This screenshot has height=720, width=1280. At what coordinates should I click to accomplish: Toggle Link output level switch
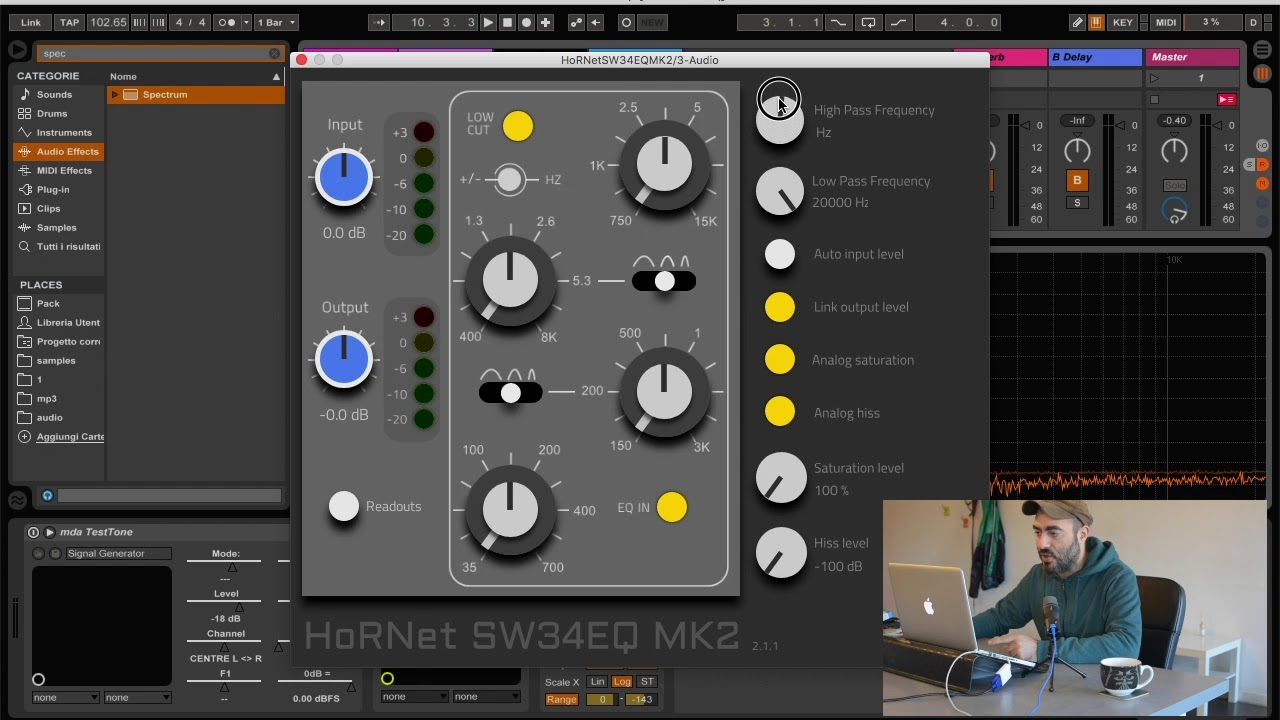780,307
